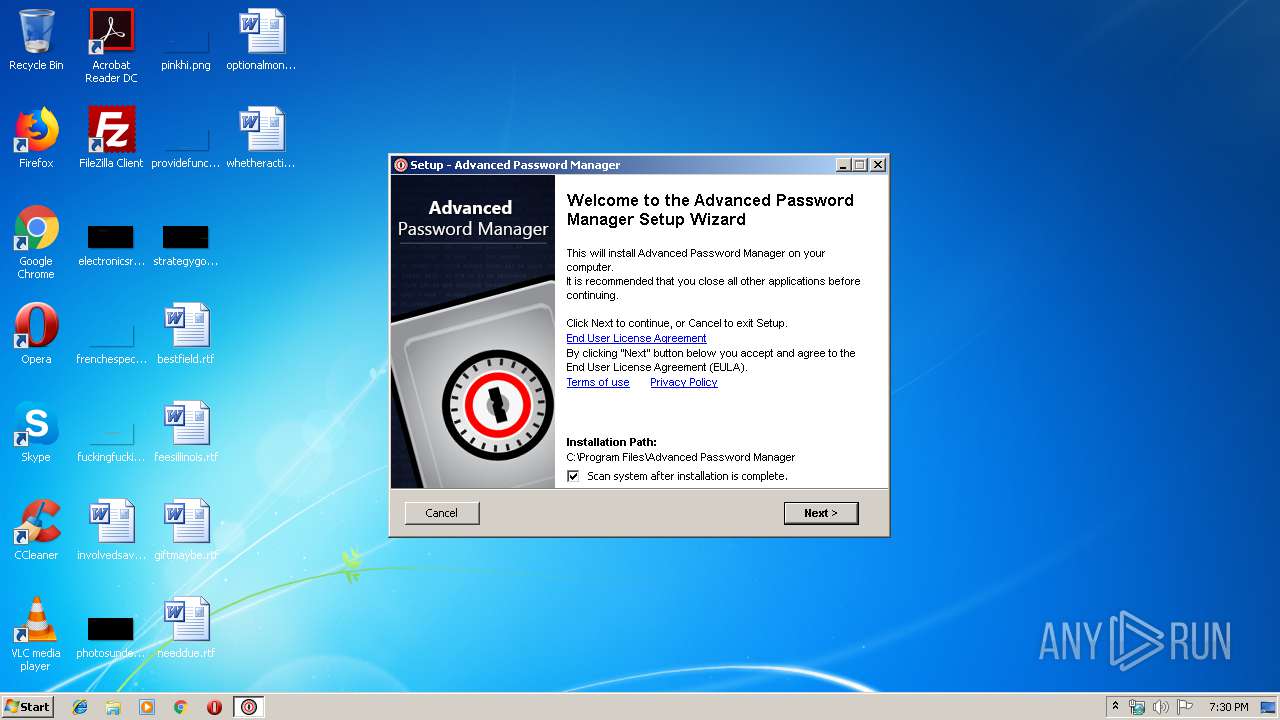Viewport: 1280px width, 720px height.
Task: Open Windows Explorer from the taskbar
Action: point(113,707)
